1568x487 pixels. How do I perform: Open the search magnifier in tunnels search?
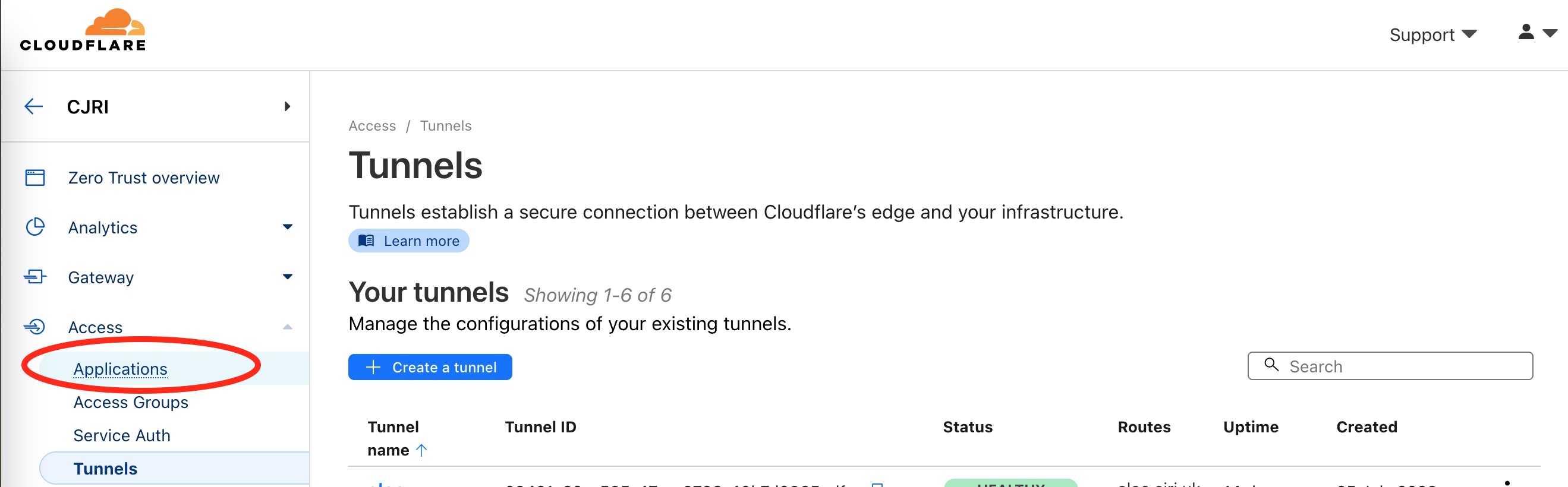pyautogui.click(x=1271, y=365)
